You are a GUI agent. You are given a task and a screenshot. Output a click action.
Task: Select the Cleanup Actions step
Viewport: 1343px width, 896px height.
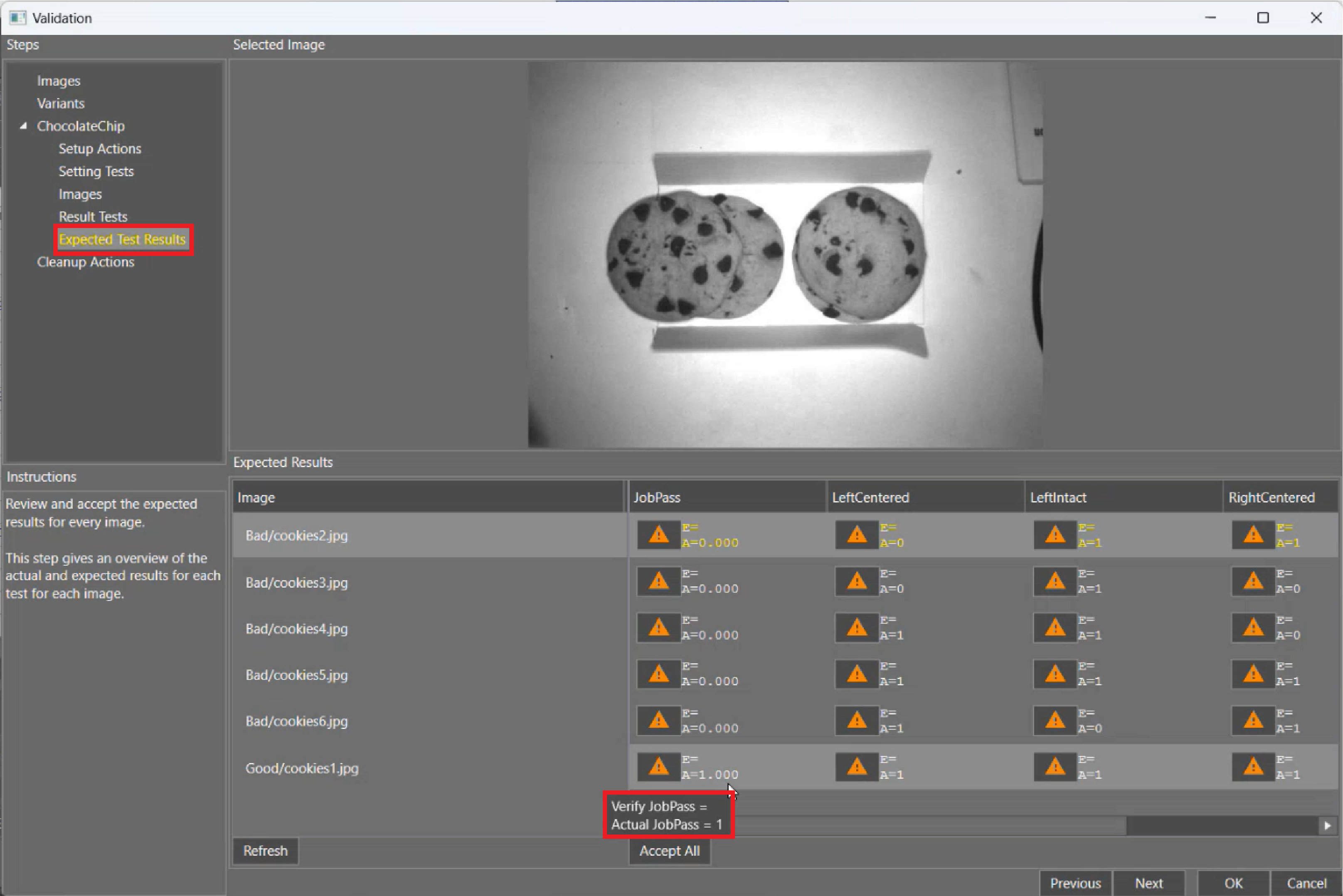(85, 262)
